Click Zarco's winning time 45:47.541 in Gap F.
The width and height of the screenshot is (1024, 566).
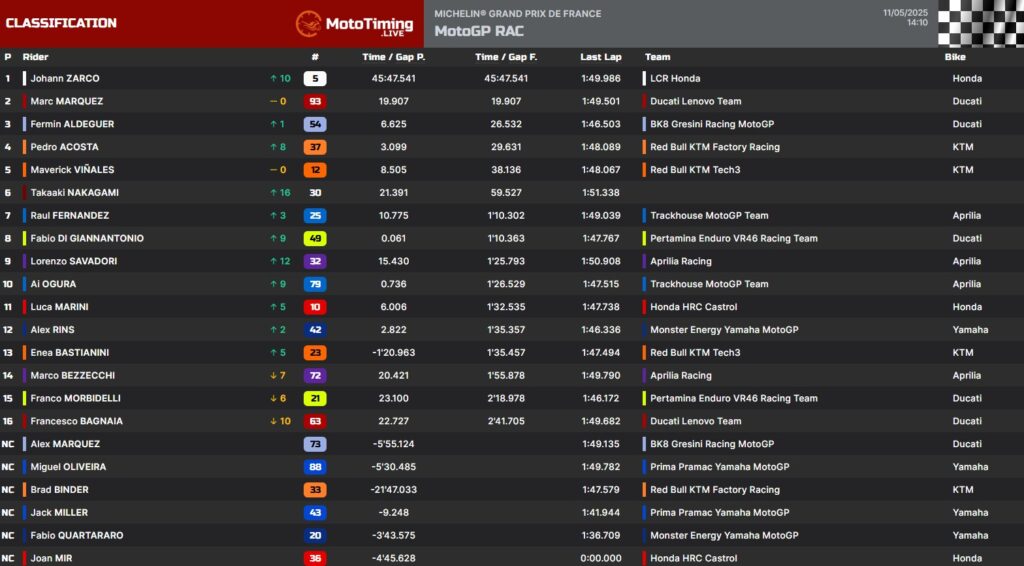click(506, 78)
